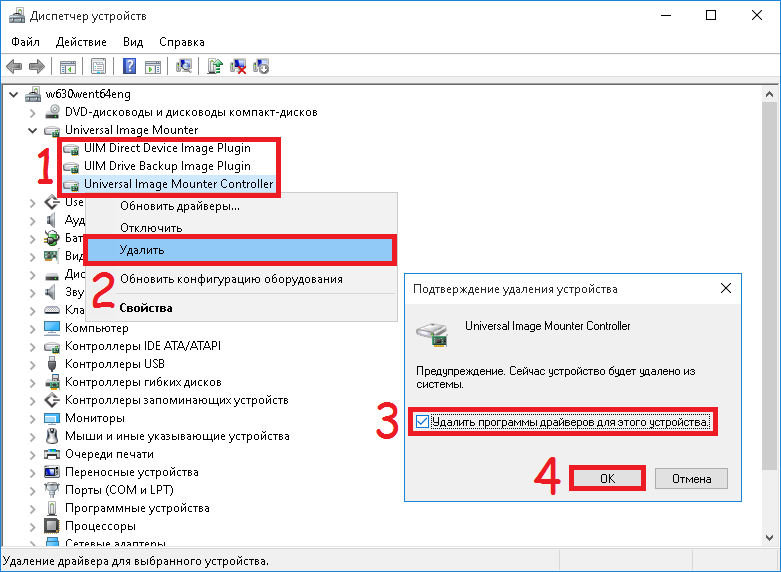Click the Контроллеры запоминающих устройств icon

52,400
